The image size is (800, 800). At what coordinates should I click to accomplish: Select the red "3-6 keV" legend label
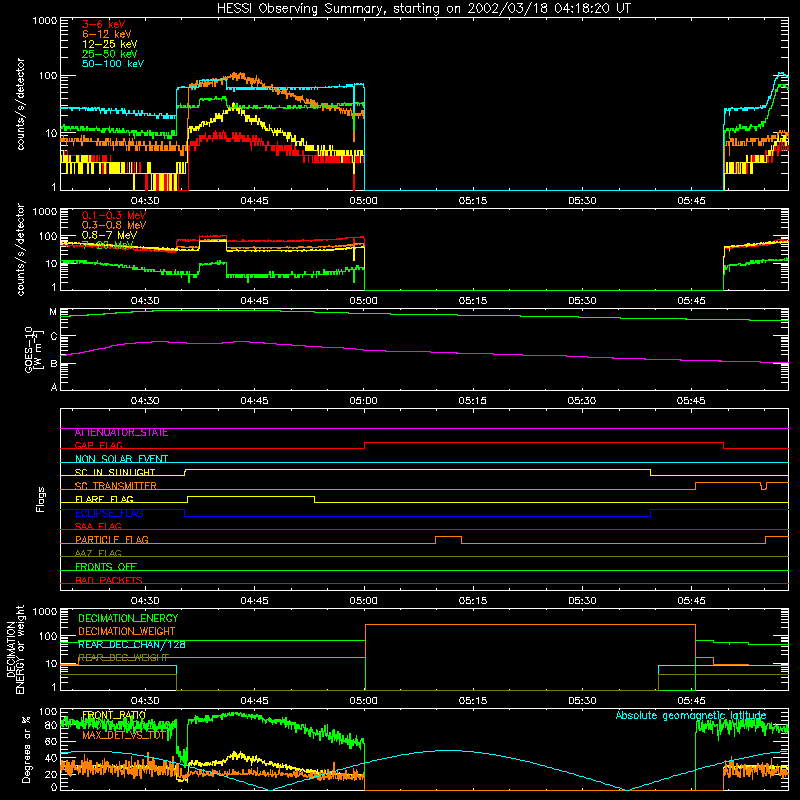pyautogui.click(x=104, y=24)
